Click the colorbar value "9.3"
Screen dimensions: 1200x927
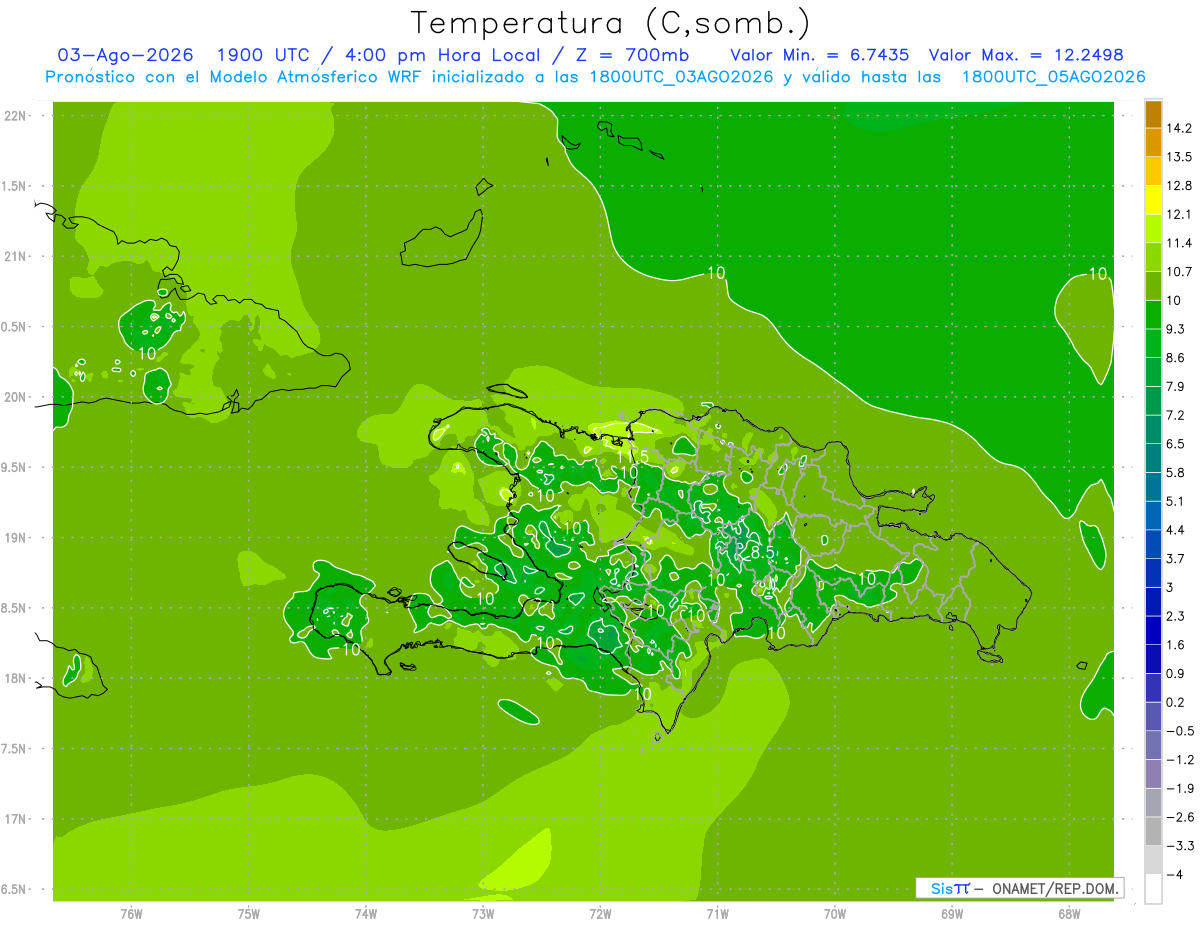point(1176,329)
